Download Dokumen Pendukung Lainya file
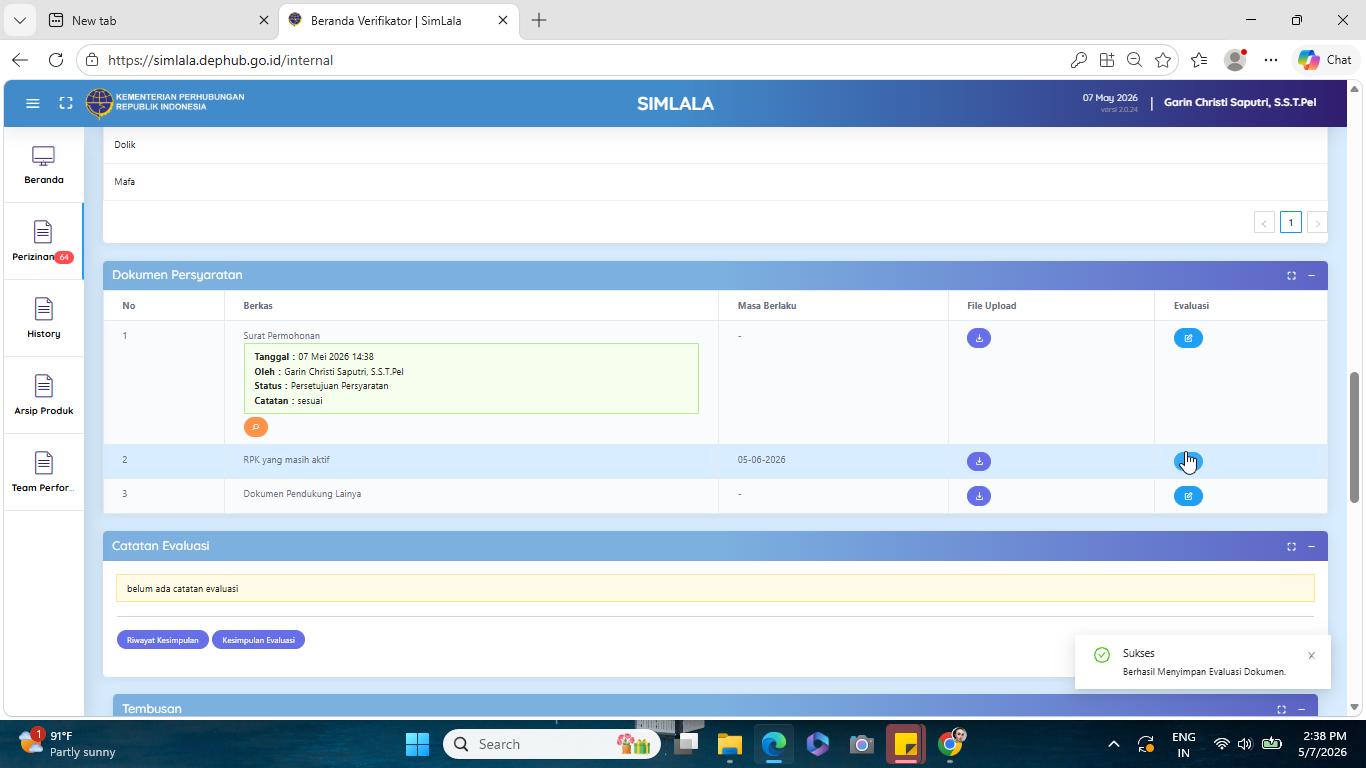The image size is (1366, 768). 979,496
